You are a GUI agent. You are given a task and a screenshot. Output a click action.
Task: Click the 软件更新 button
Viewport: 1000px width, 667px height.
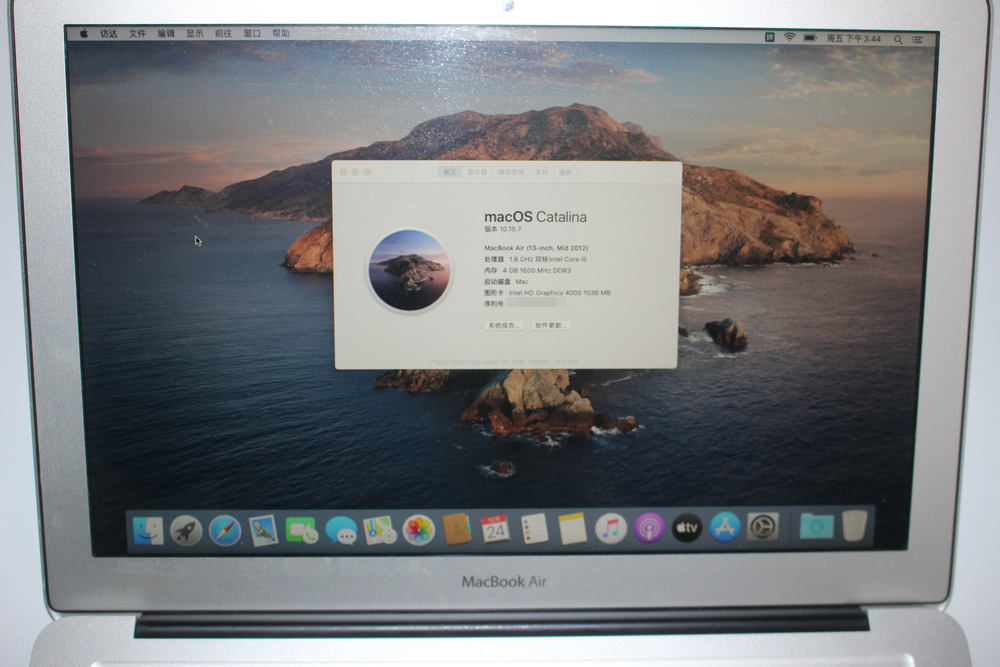tap(550, 325)
